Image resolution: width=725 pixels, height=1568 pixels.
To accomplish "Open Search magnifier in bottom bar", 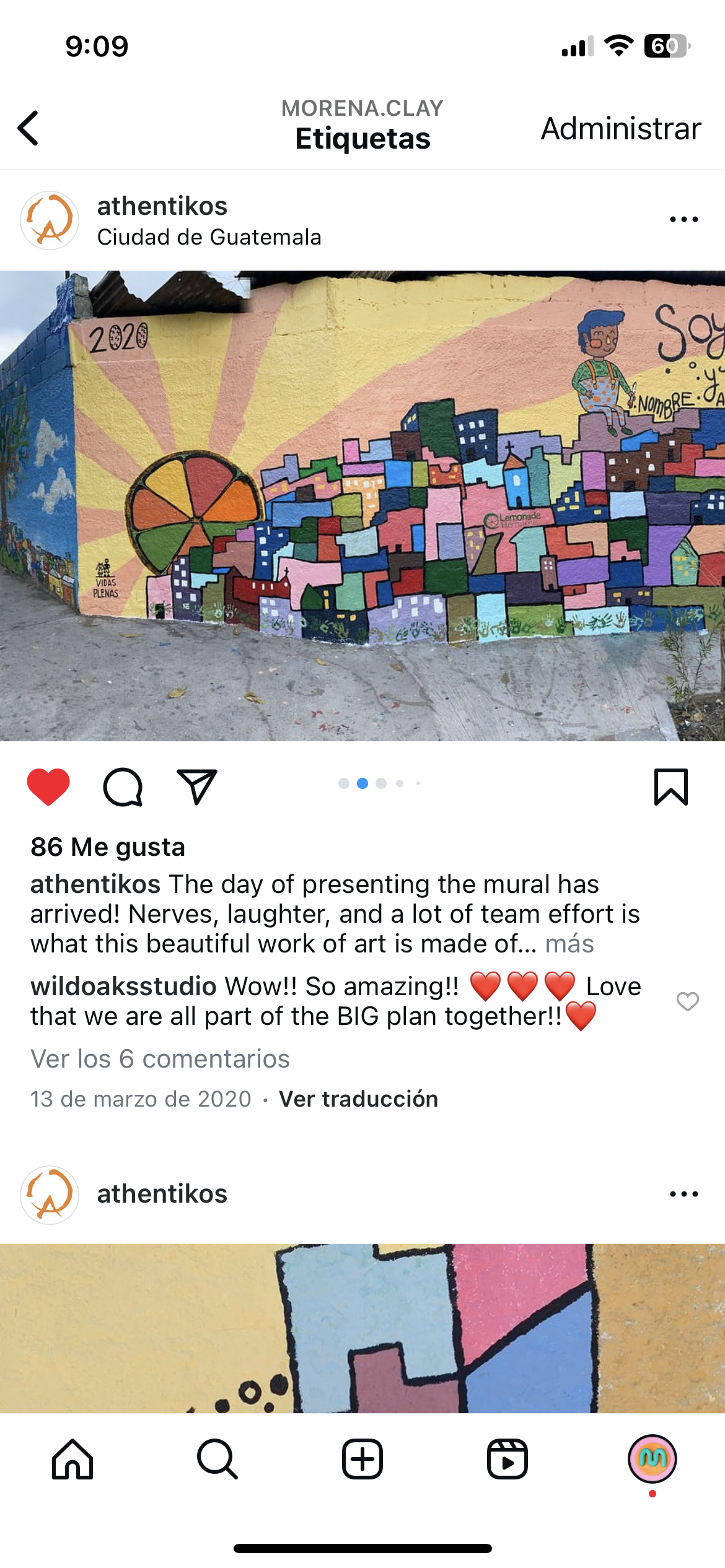I will tap(217, 1459).
